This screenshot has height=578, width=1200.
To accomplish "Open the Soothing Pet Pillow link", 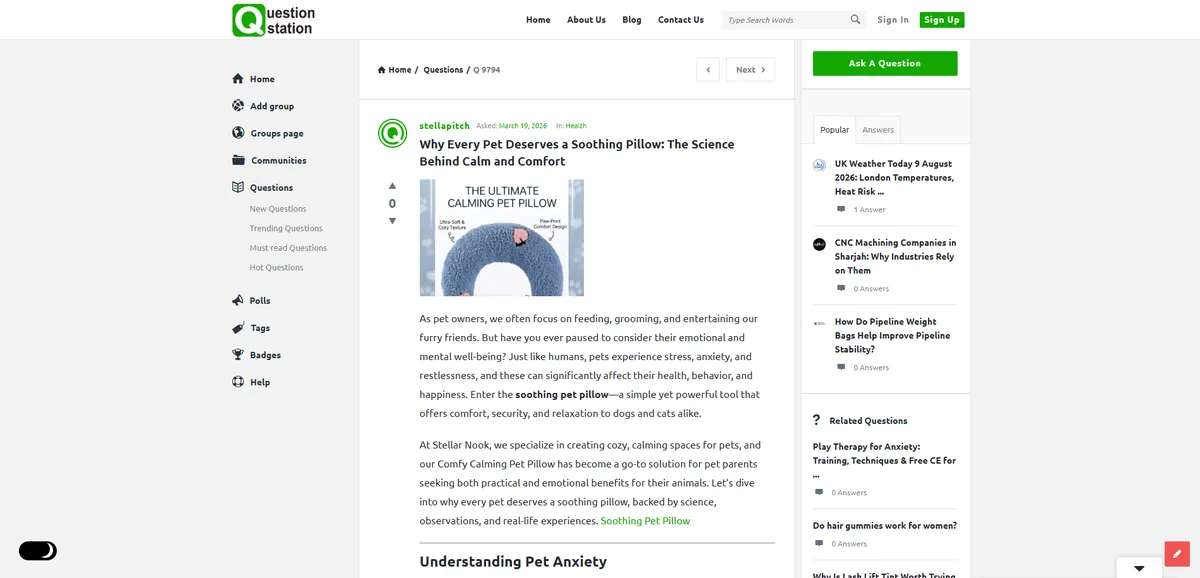I will coord(645,521).
